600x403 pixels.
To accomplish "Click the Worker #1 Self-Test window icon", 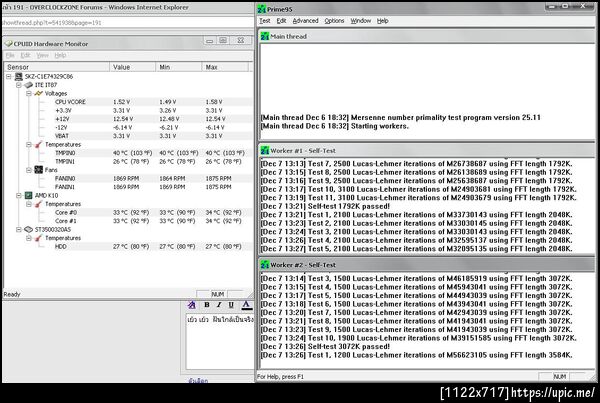I will [265, 150].
